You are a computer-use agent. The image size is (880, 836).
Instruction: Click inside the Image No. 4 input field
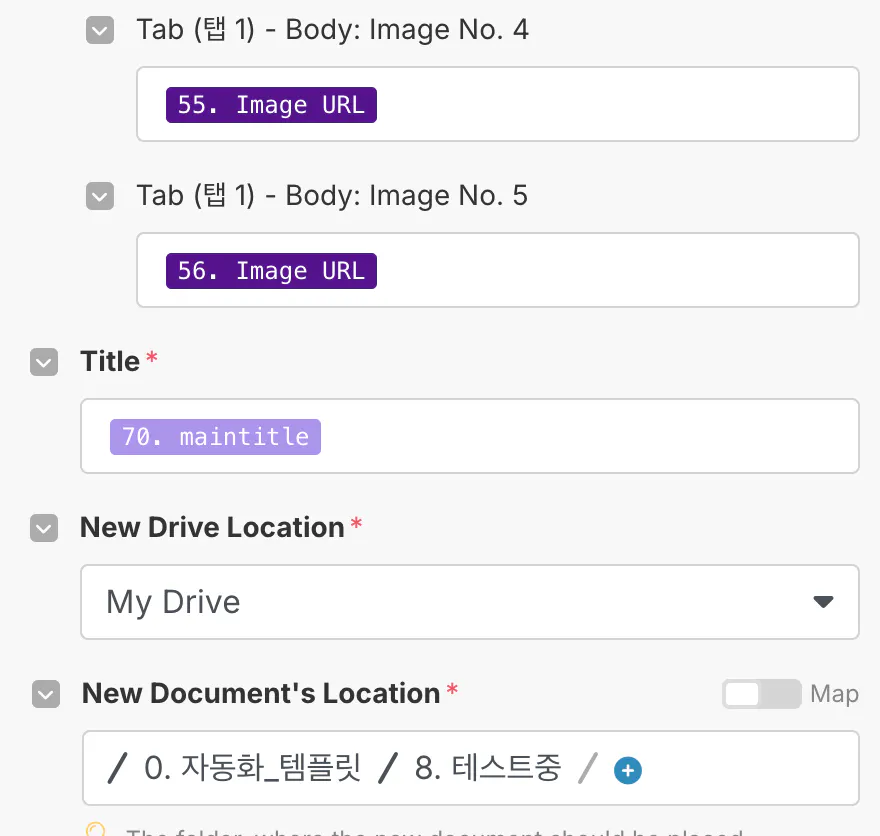[610, 105]
